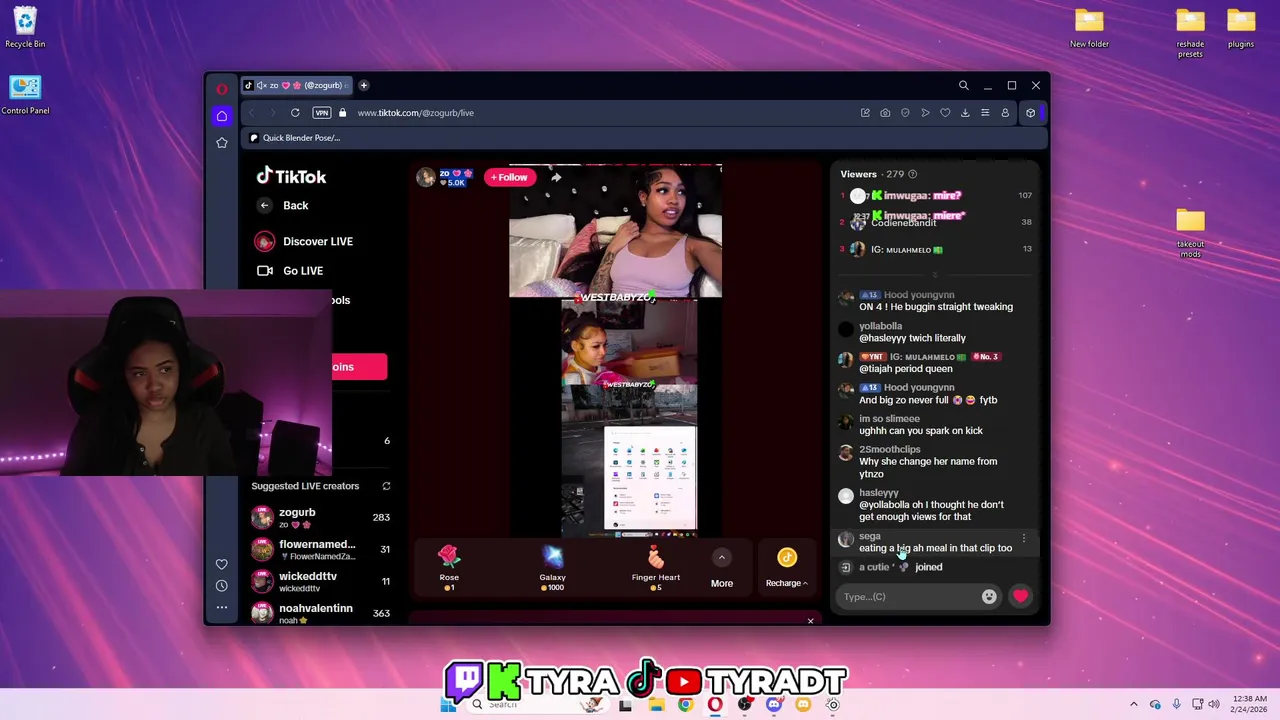Open New folder on desktop
This screenshot has width=1280, height=720.
[x=1089, y=28]
